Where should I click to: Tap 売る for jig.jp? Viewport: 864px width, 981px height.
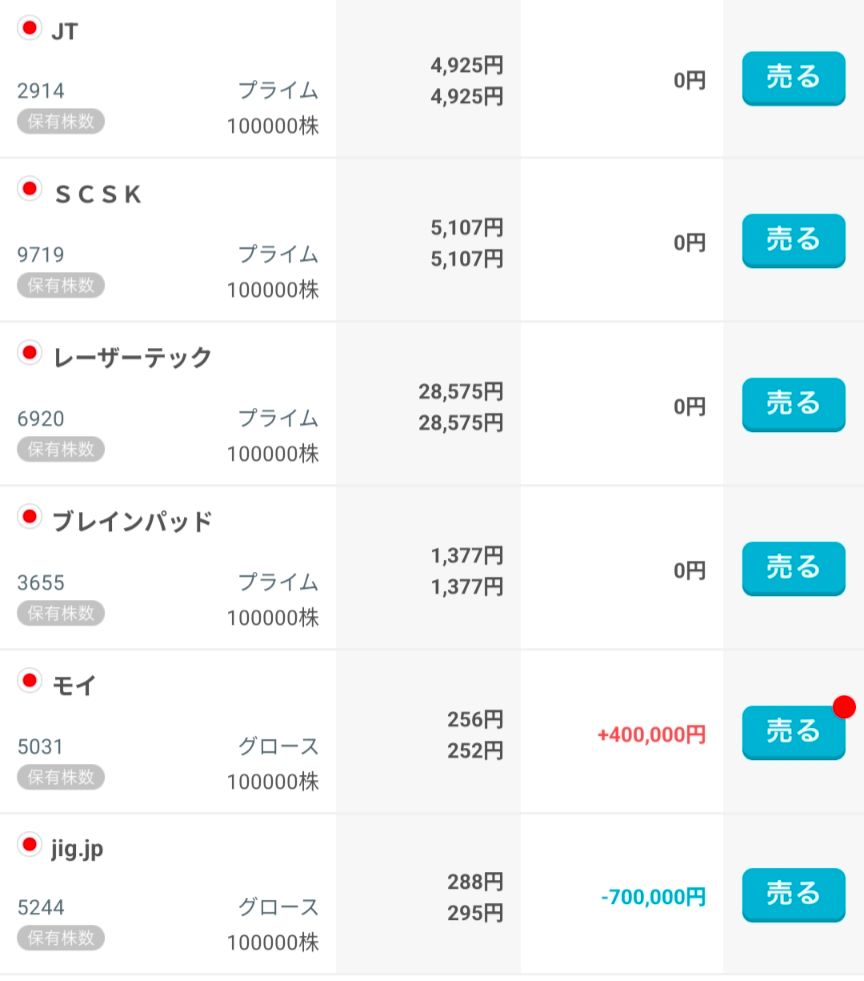pos(793,895)
